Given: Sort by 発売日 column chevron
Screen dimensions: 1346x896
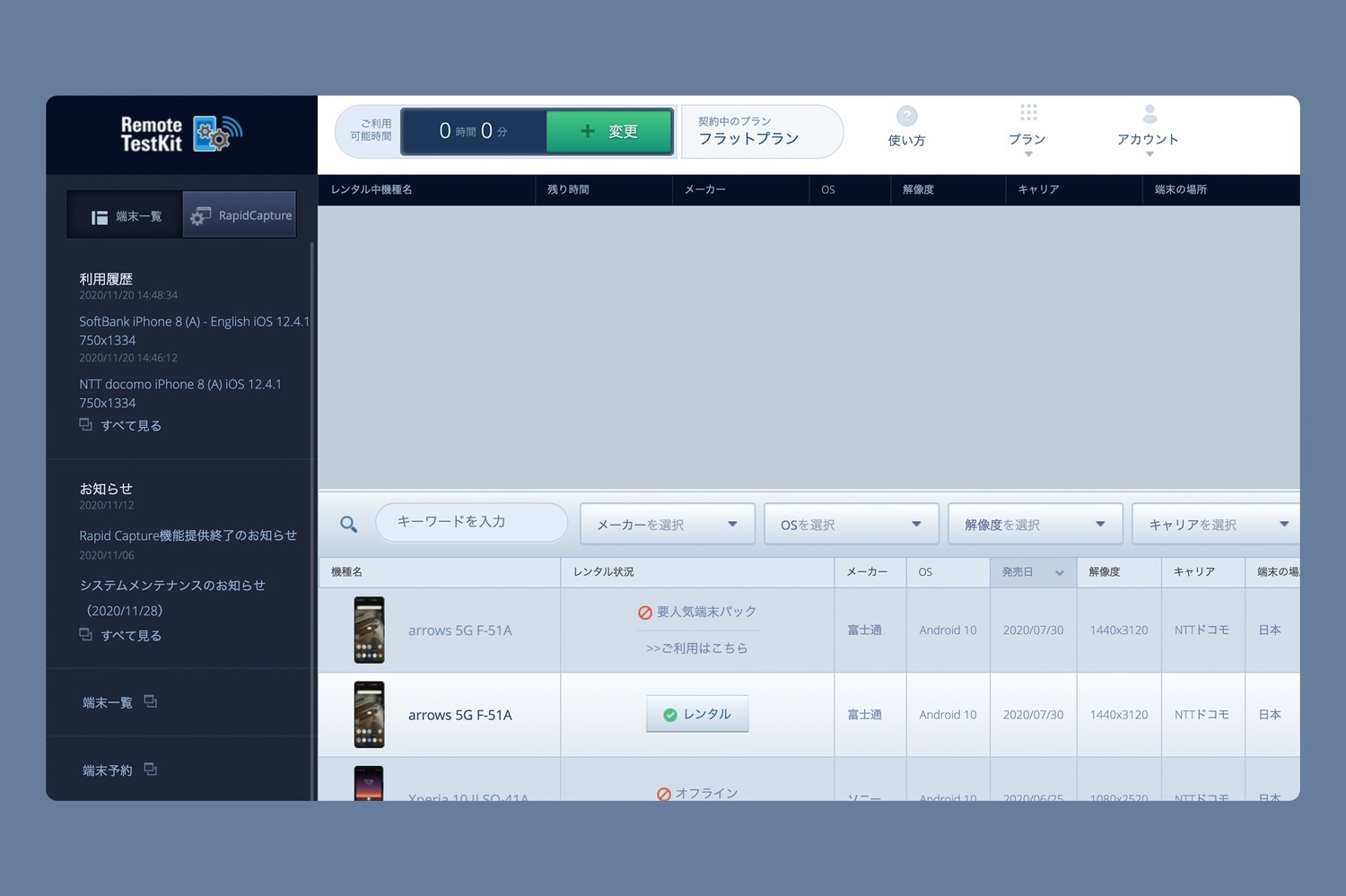Looking at the screenshot, I should [x=1059, y=572].
